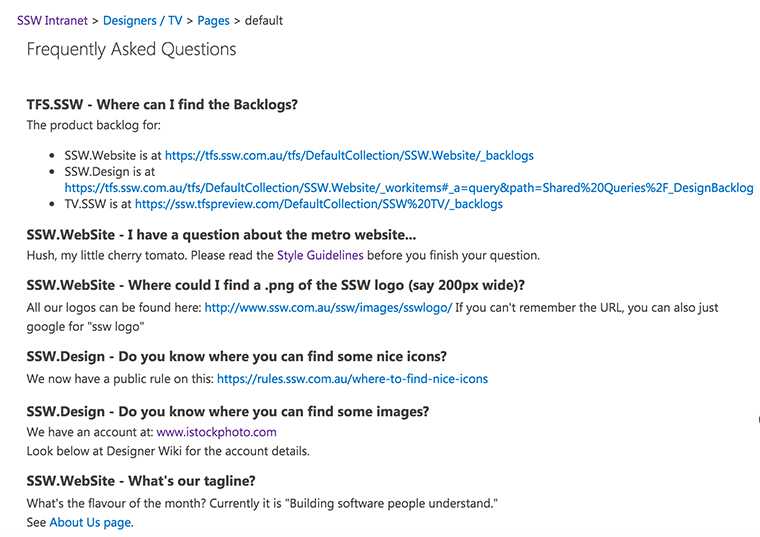Go to Designers / TV breadcrumb

pos(142,21)
